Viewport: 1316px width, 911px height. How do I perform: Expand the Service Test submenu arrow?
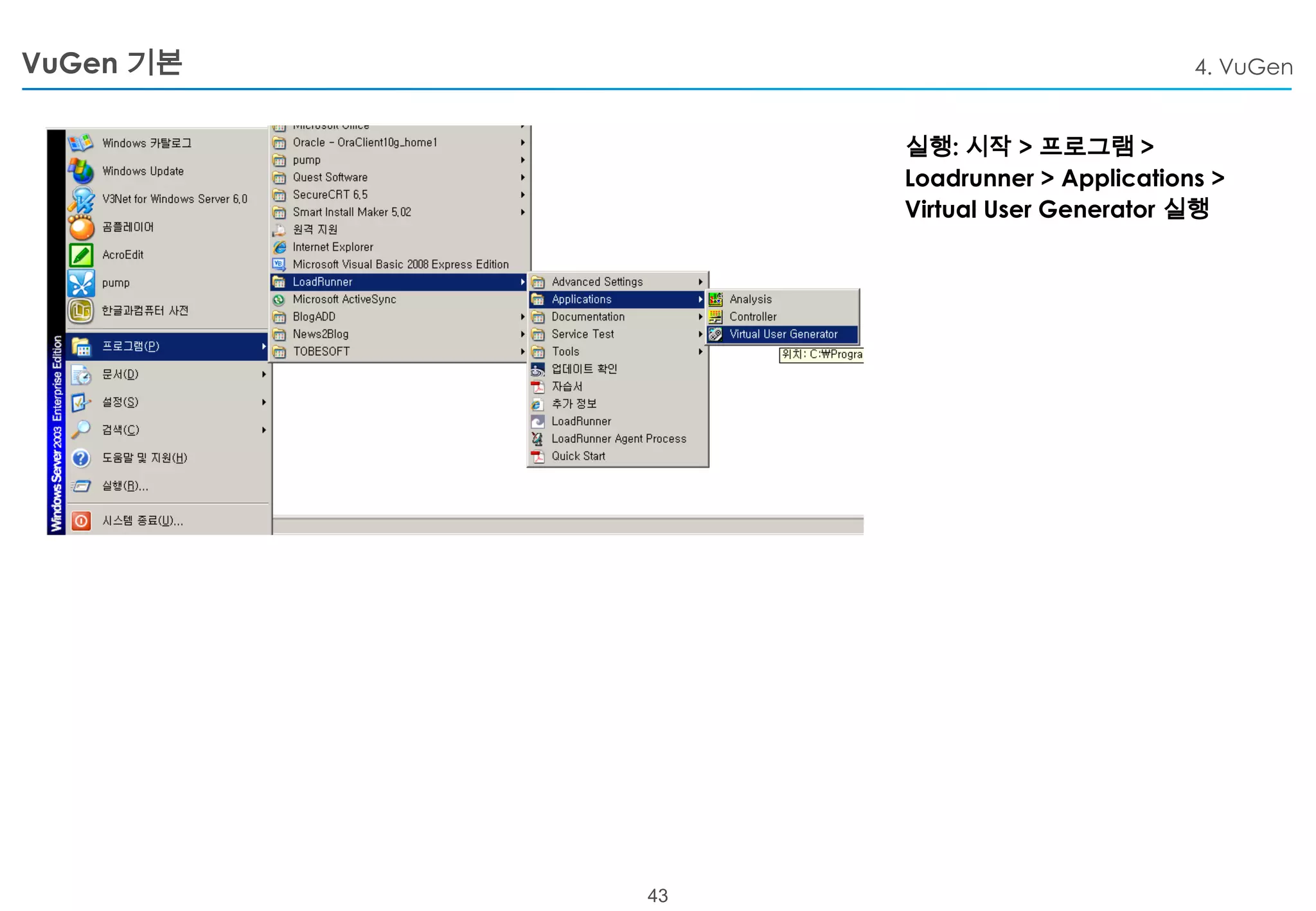(x=700, y=334)
